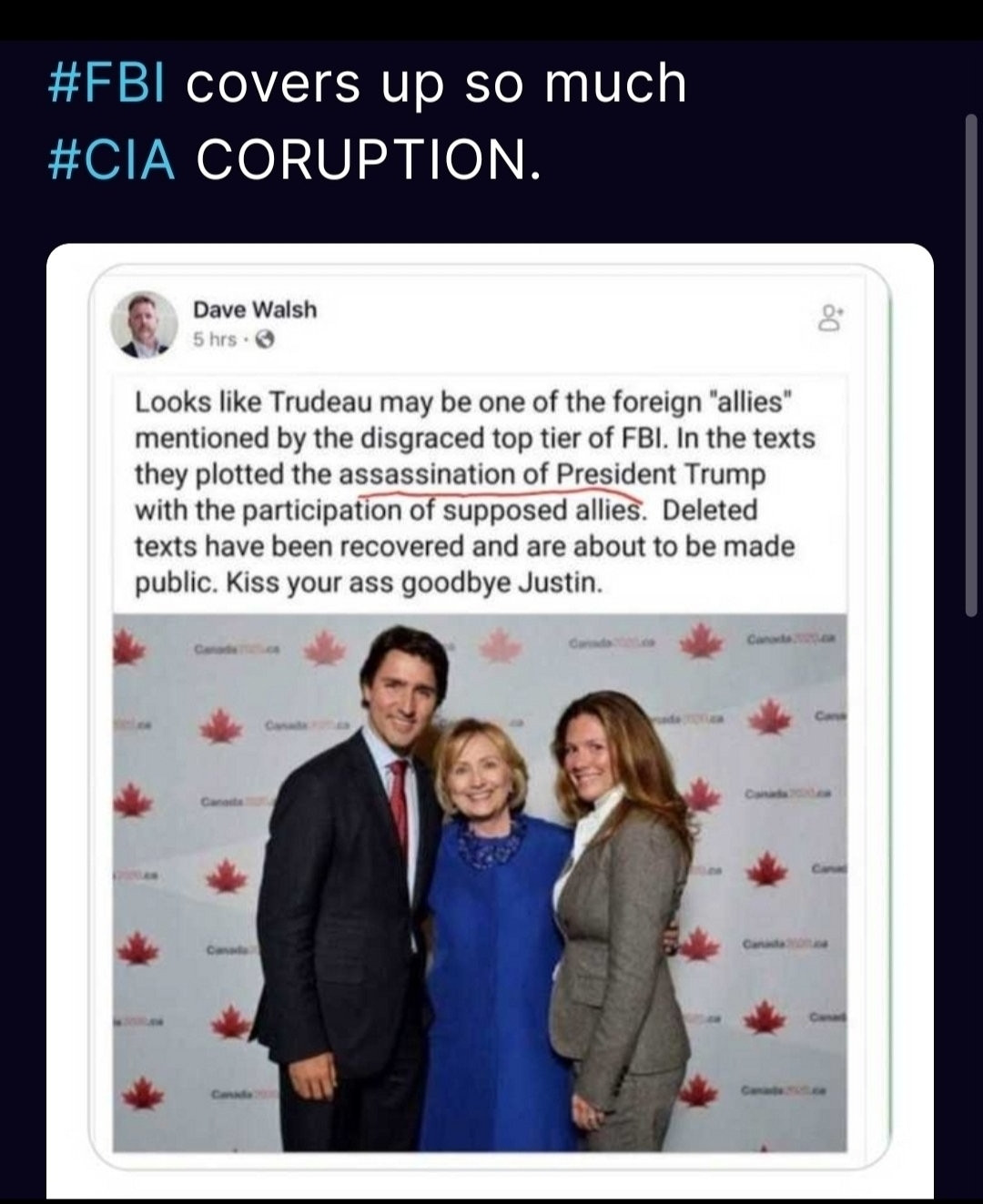The image size is (983, 1204).
Task: Click the vertical scrollbar on the right
Action: [971, 364]
